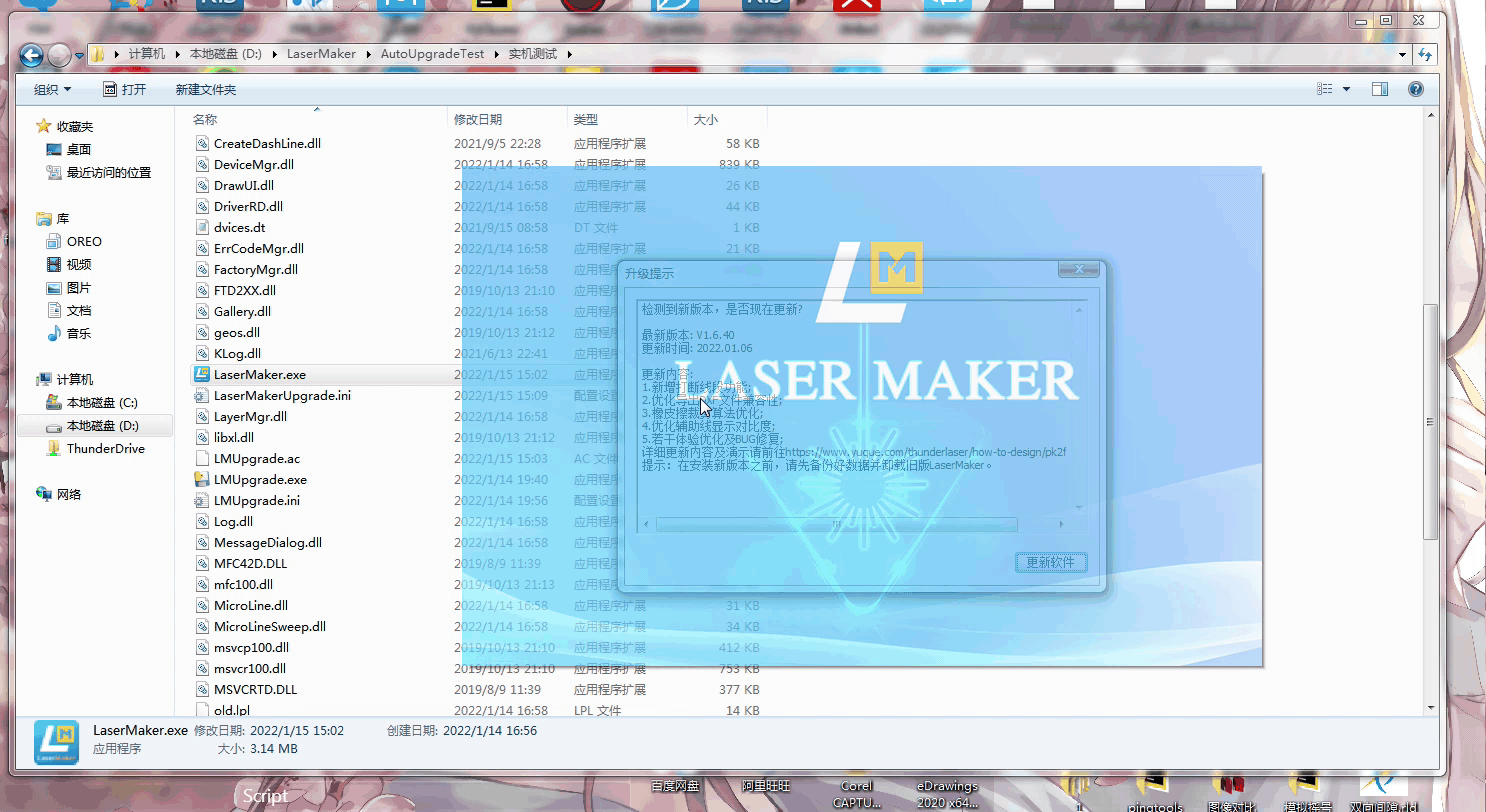Go forward in Explorer window
Viewport: 1486px width, 812px height.
click(x=60, y=55)
